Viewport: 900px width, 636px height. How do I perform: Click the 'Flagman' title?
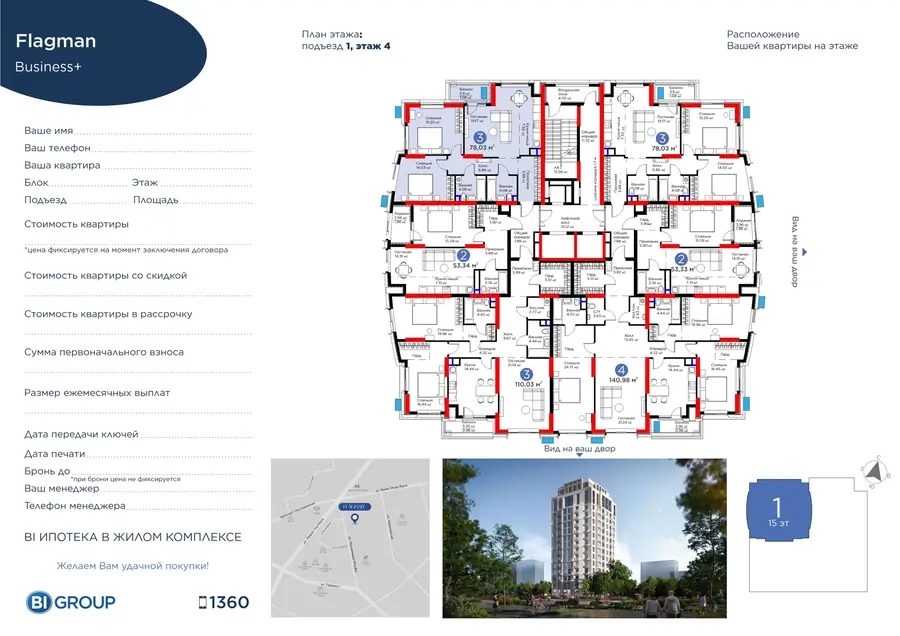(56, 41)
